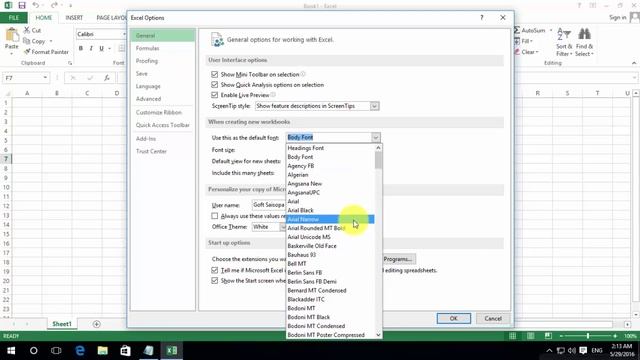Viewport: 640px width, 360px height.
Task: Click the Excel Options help question mark
Action: point(482,18)
